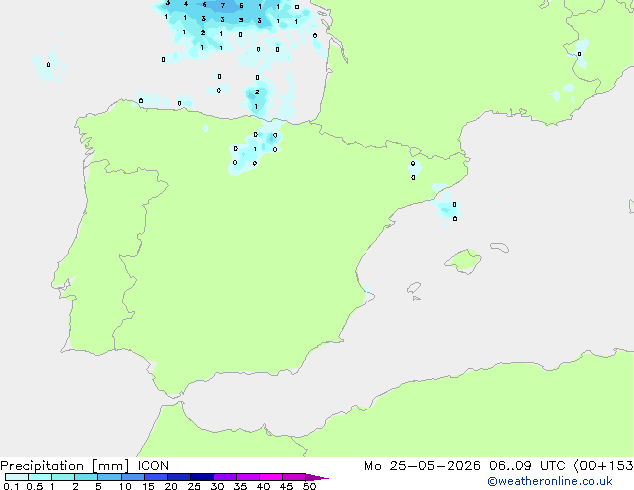Select the Precipitation [mm] ICON title

click(x=84, y=466)
